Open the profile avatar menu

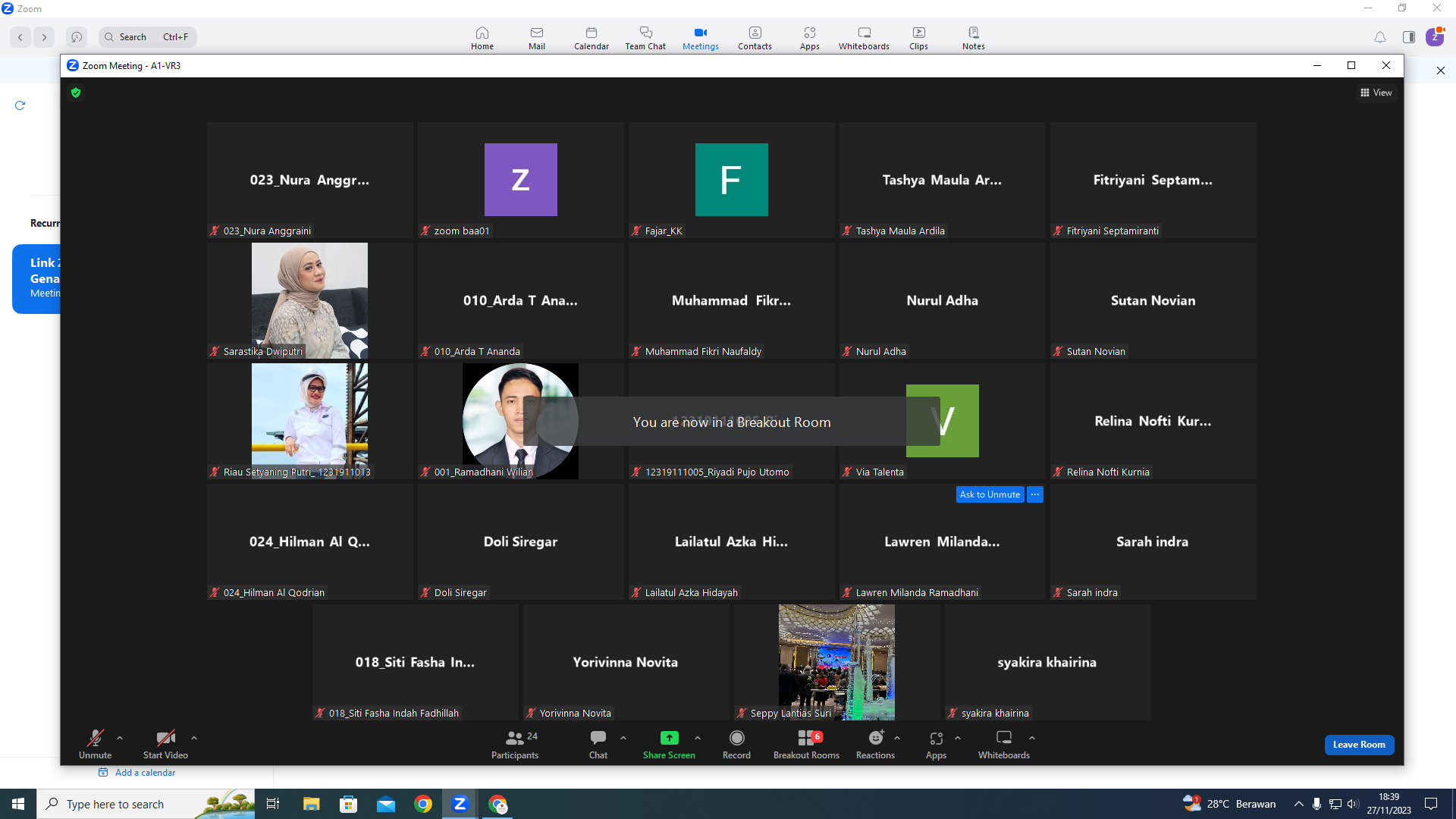1435,36
